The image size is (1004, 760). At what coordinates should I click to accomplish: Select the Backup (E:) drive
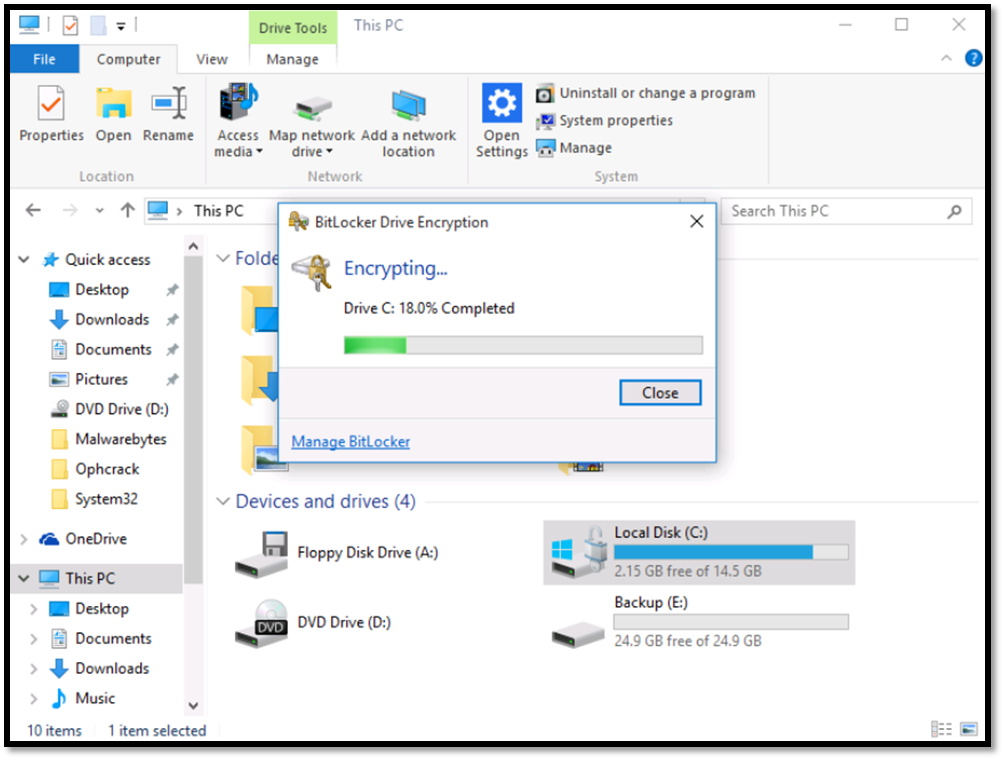pyautogui.click(x=699, y=622)
